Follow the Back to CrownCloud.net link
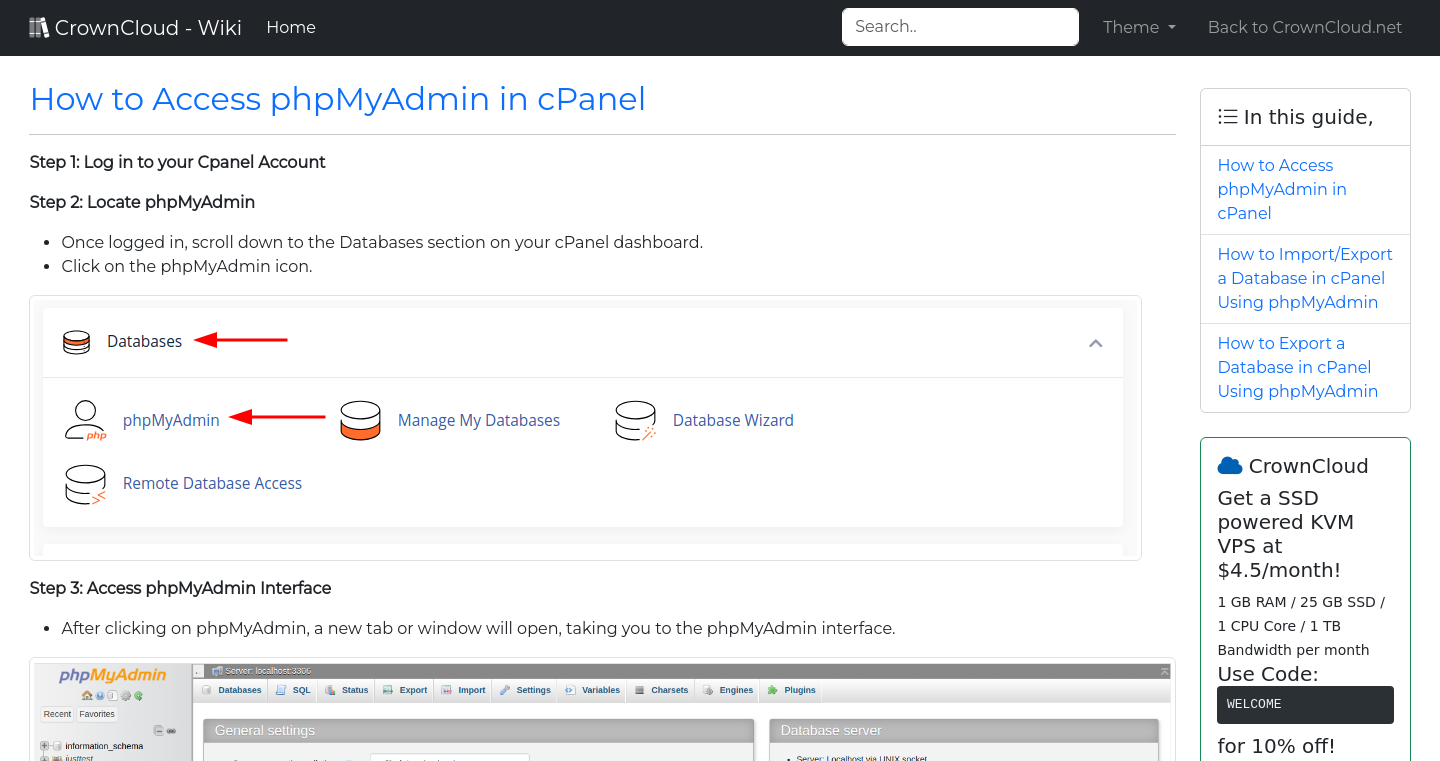The image size is (1440, 761). coord(1305,28)
